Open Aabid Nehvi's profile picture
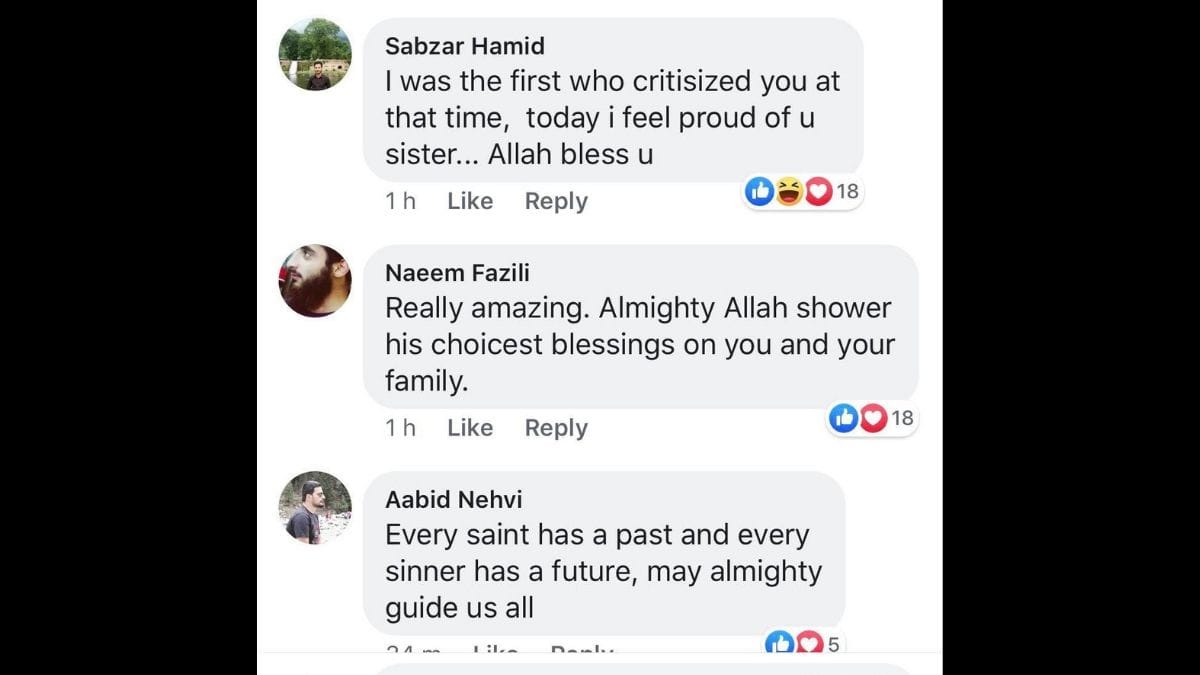The height and width of the screenshot is (675, 1200). 315,508
